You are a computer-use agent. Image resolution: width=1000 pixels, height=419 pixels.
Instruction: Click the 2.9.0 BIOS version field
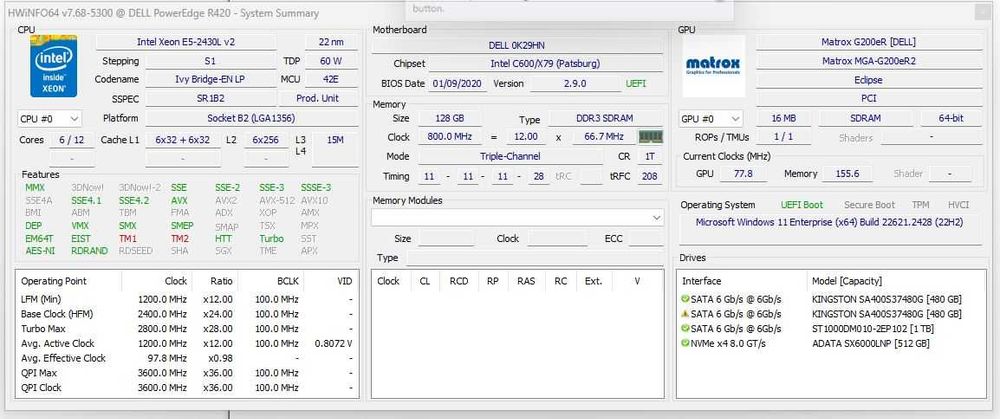(x=575, y=84)
